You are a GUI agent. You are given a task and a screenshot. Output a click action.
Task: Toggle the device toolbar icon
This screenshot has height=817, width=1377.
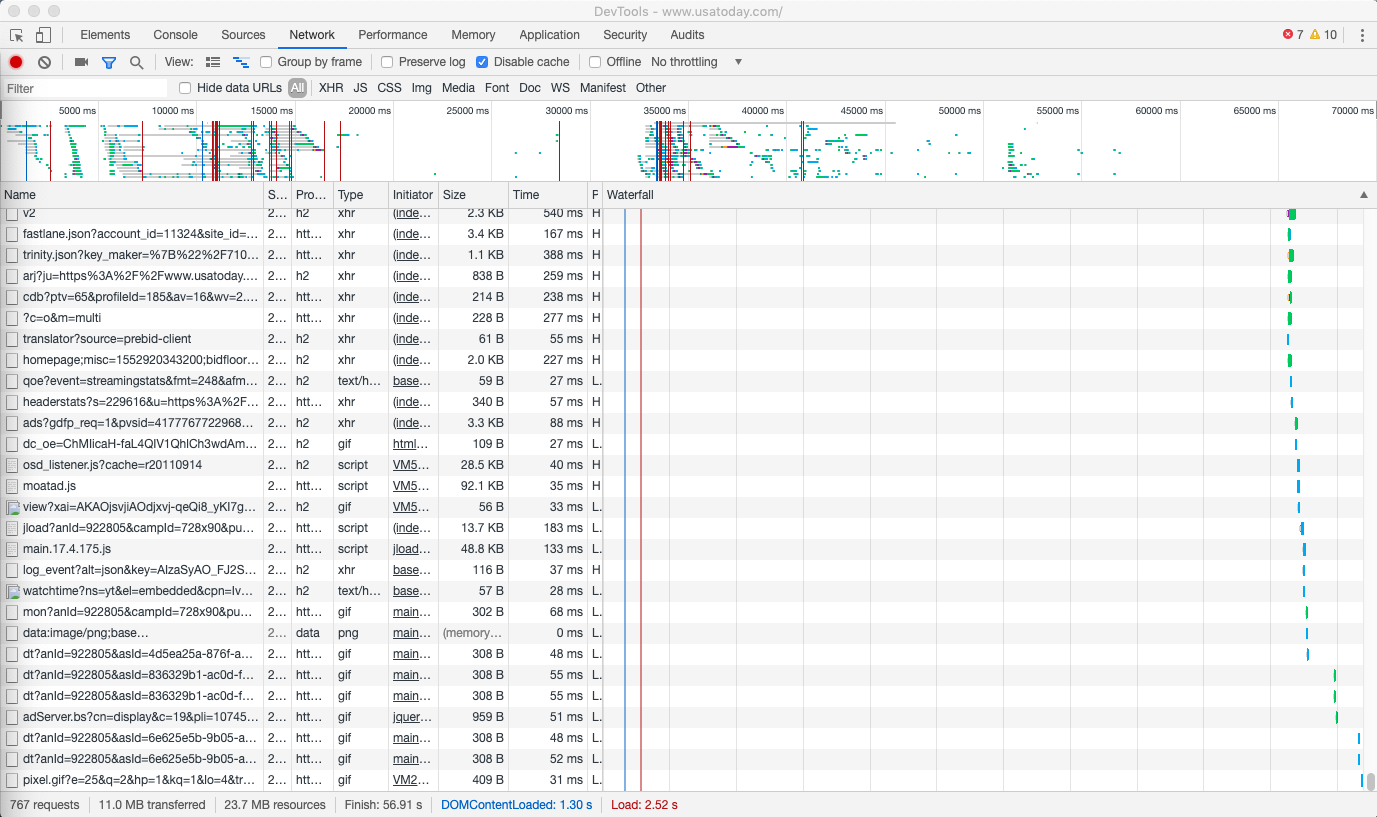[x=43, y=35]
